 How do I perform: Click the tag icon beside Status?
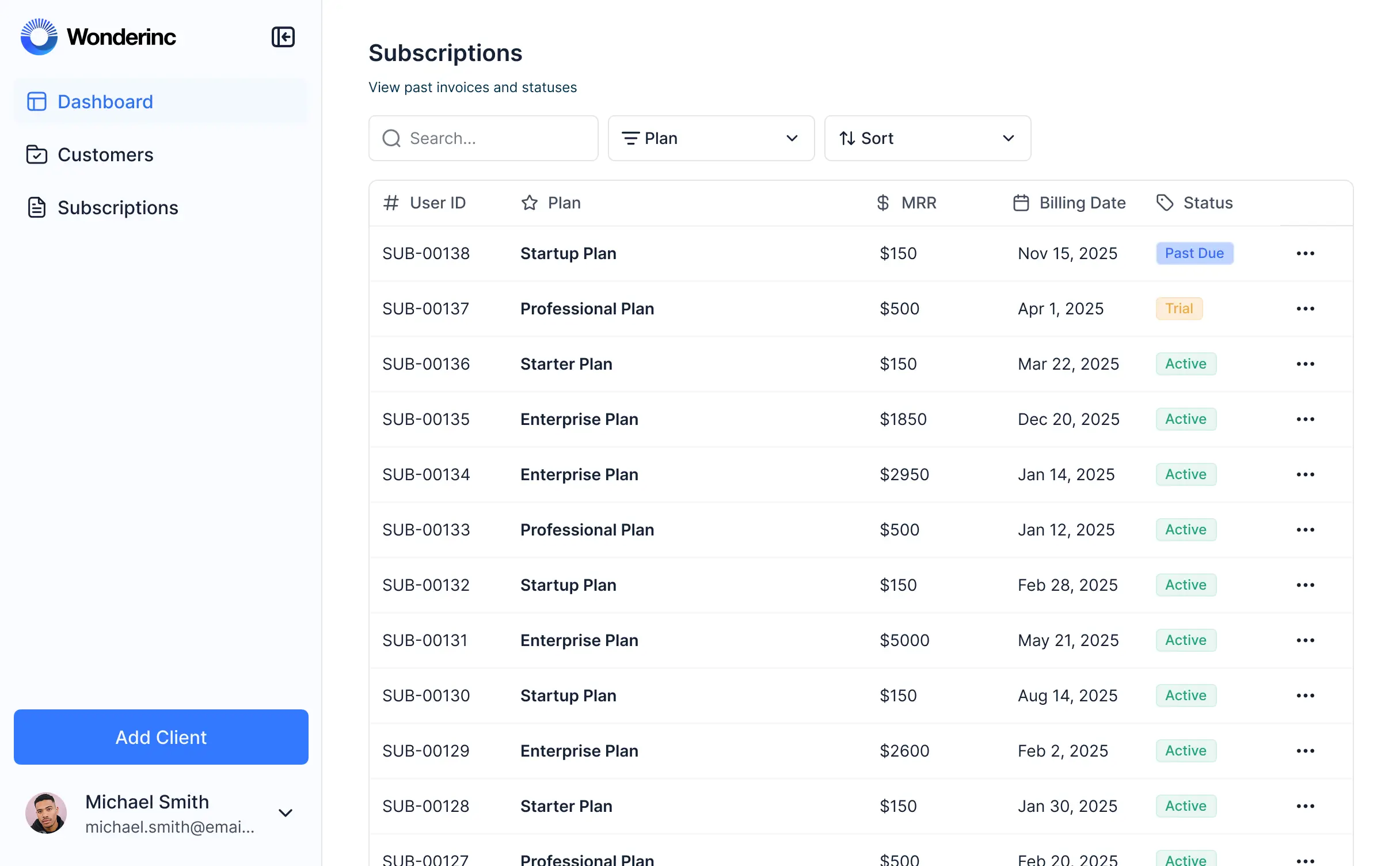click(1165, 203)
